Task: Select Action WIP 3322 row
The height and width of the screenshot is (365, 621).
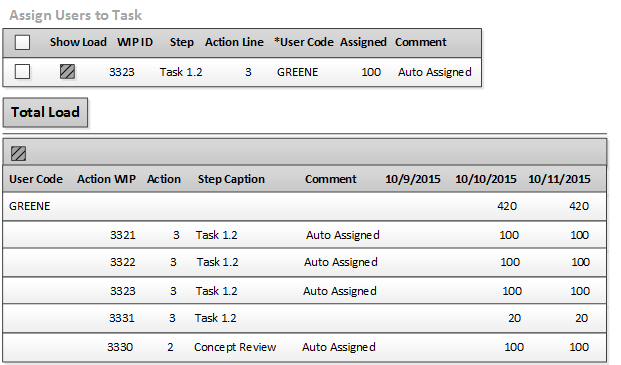Action: [x=304, y=262]
